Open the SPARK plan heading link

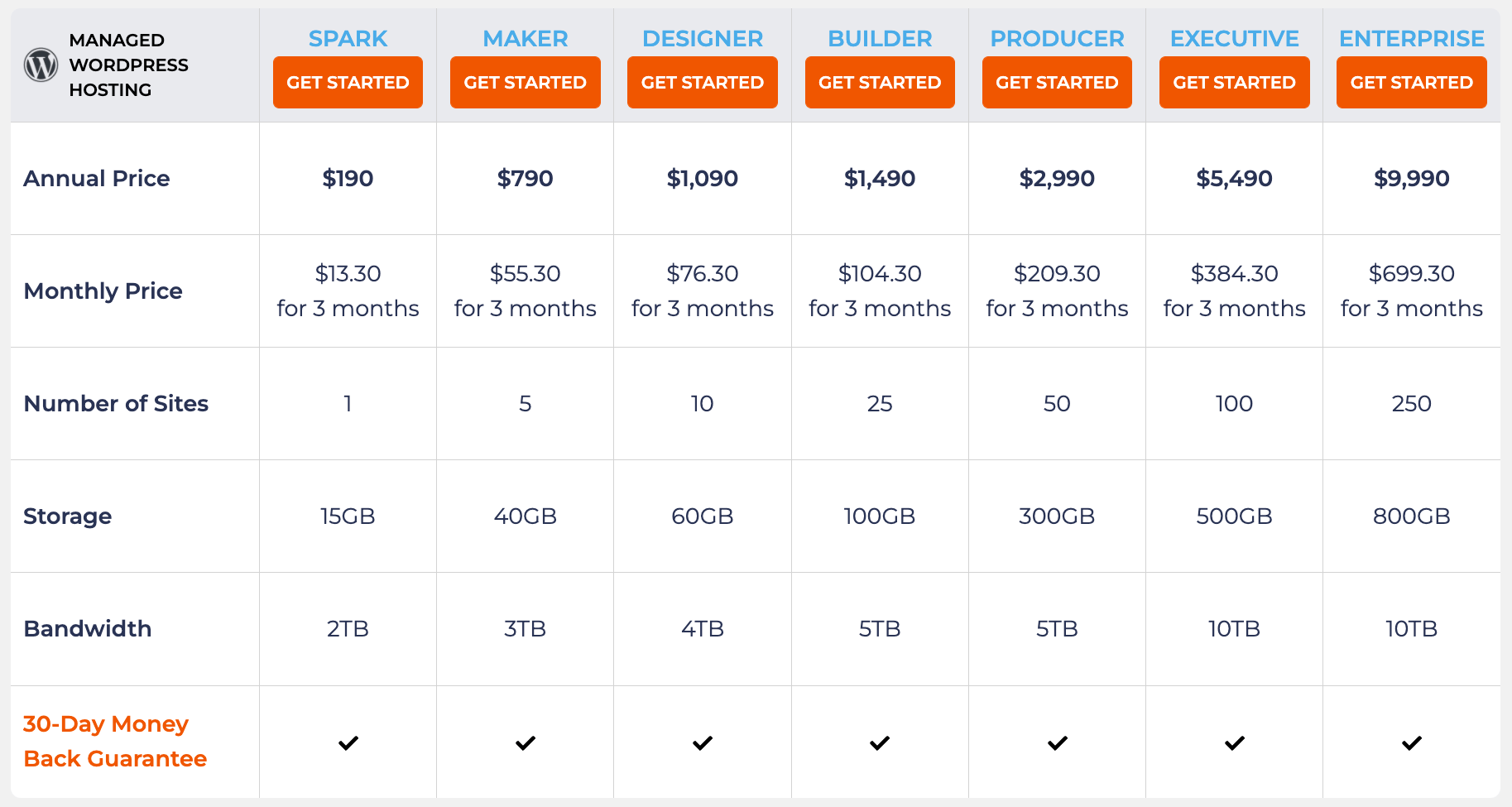tap(348, 39)
